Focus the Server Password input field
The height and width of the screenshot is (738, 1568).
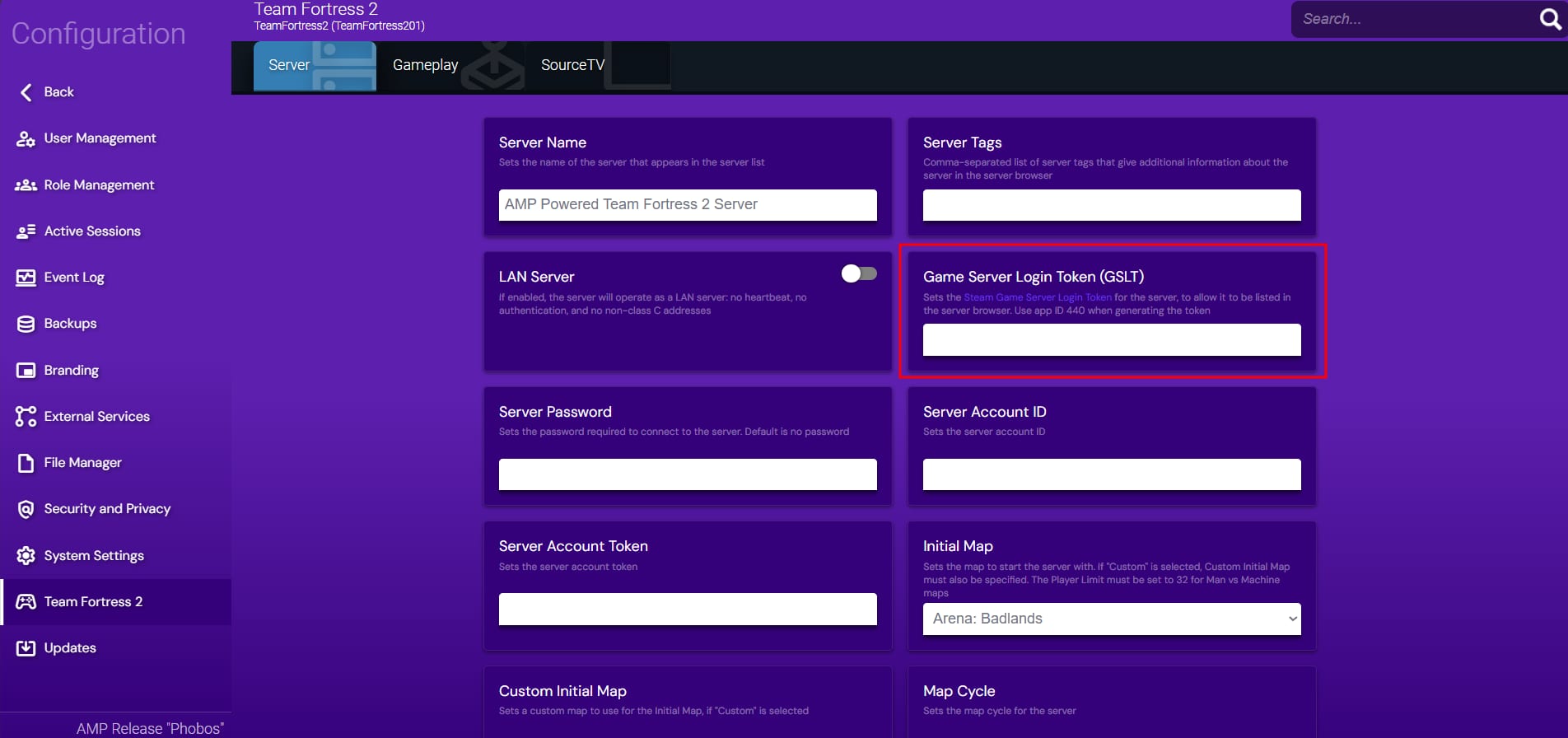coord(687,474)
